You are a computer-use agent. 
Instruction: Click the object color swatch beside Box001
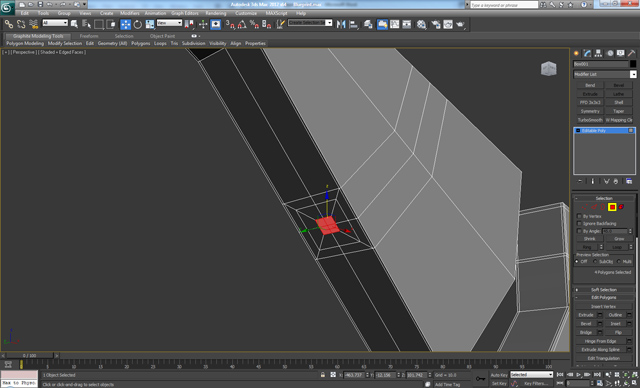633,64
